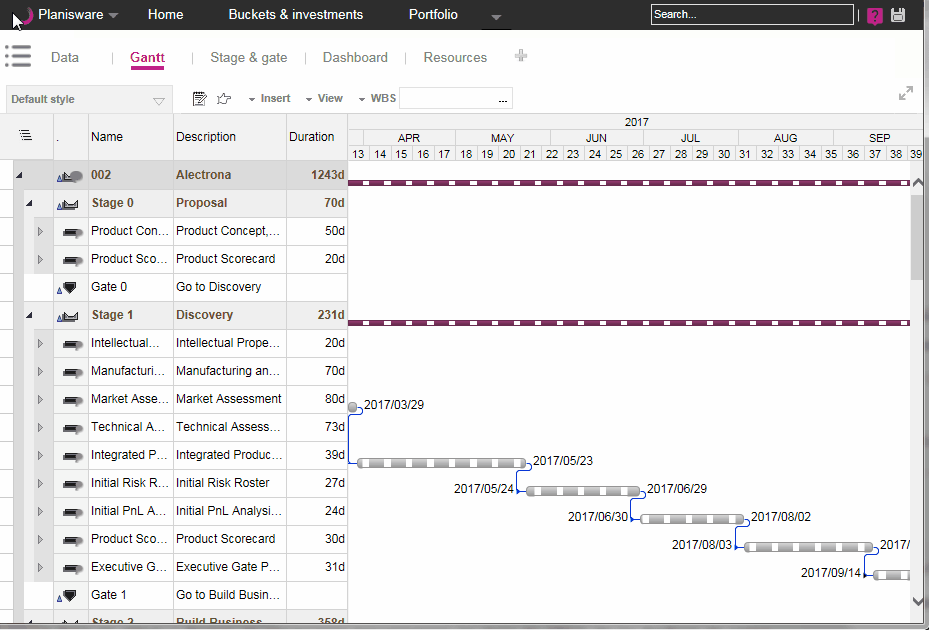This screenshot has height=630, width=929.
Task: Click the project icon for row 002
Action: coord(70,176)
